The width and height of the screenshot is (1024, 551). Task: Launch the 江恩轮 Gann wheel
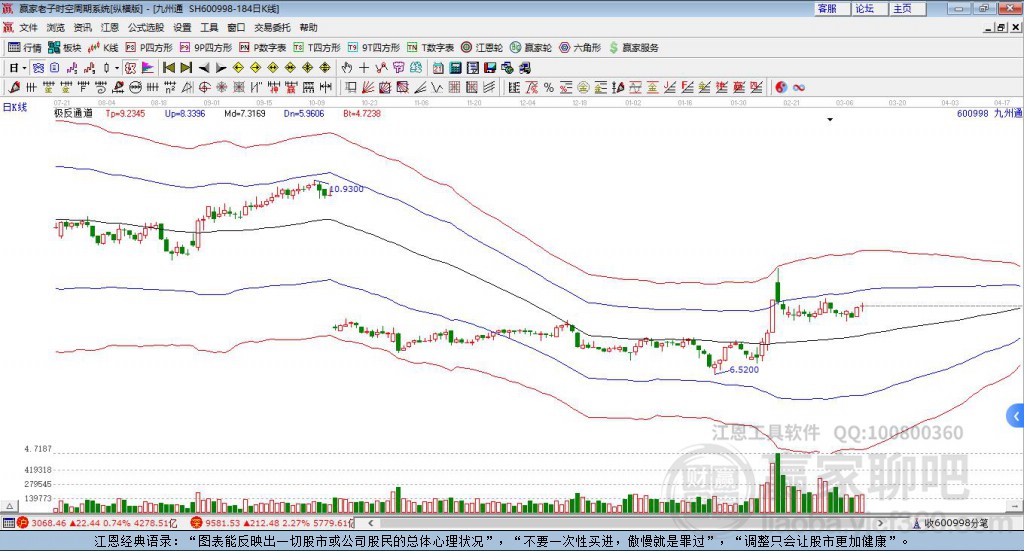pos(482,48)
